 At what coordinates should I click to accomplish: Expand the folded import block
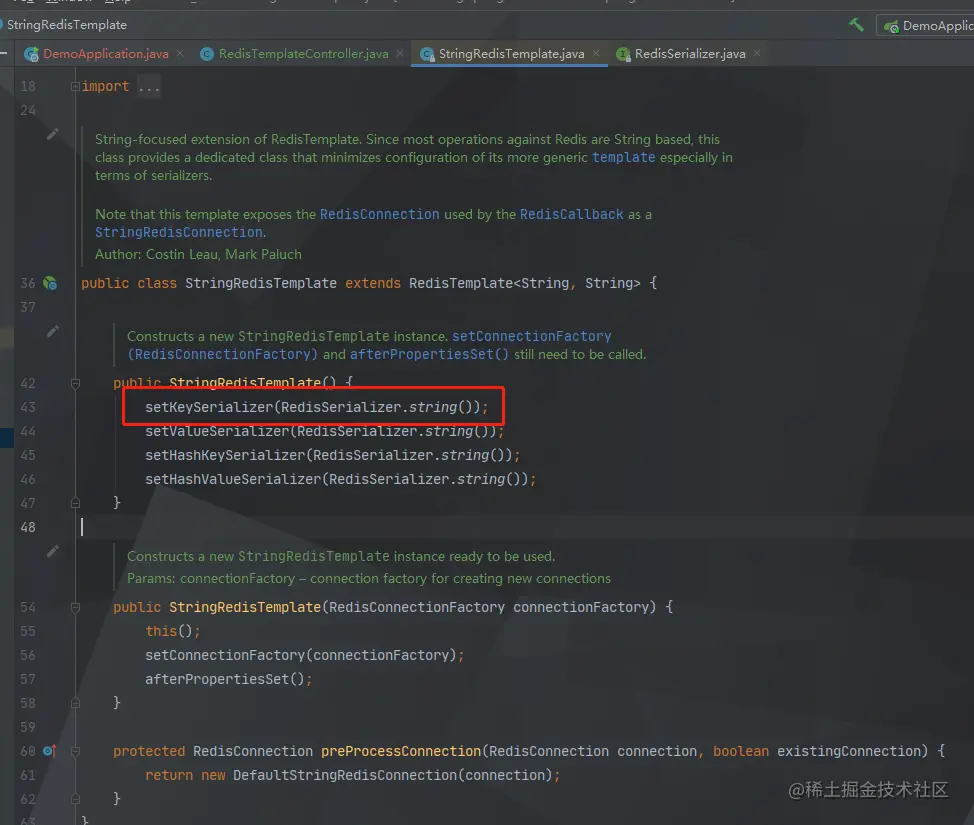[x=75, y=86]
